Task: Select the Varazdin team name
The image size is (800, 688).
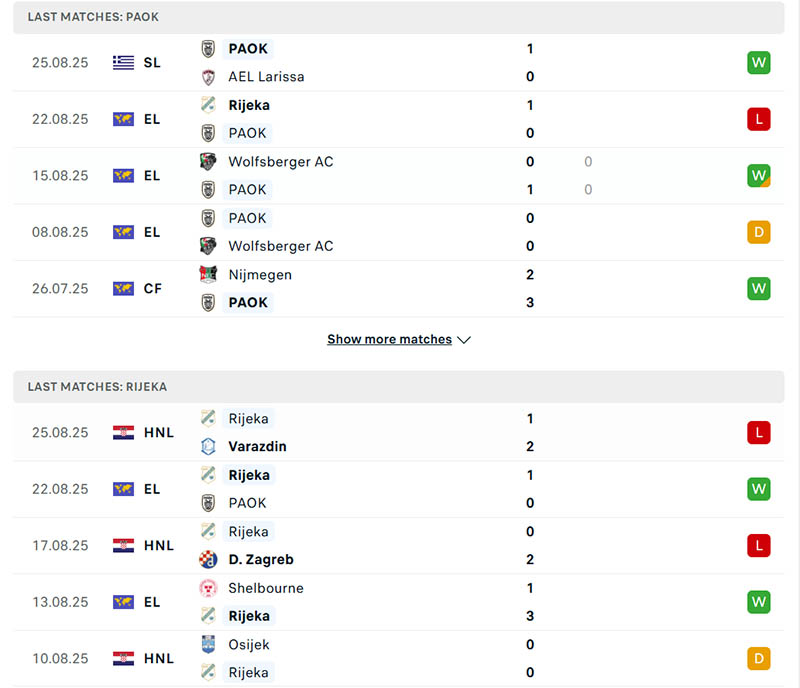Action: coord(257,447)
